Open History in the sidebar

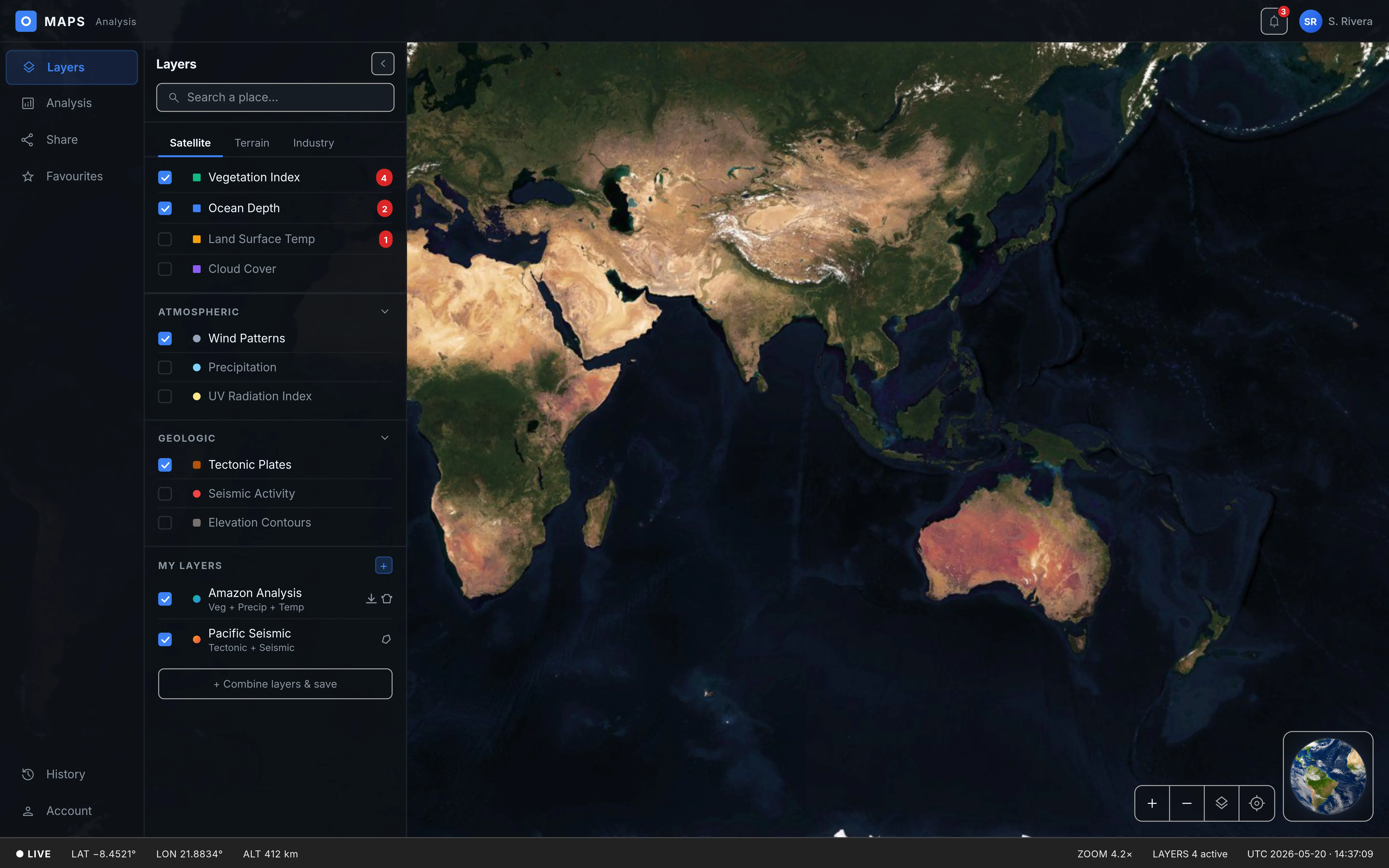tap(72, 774)
